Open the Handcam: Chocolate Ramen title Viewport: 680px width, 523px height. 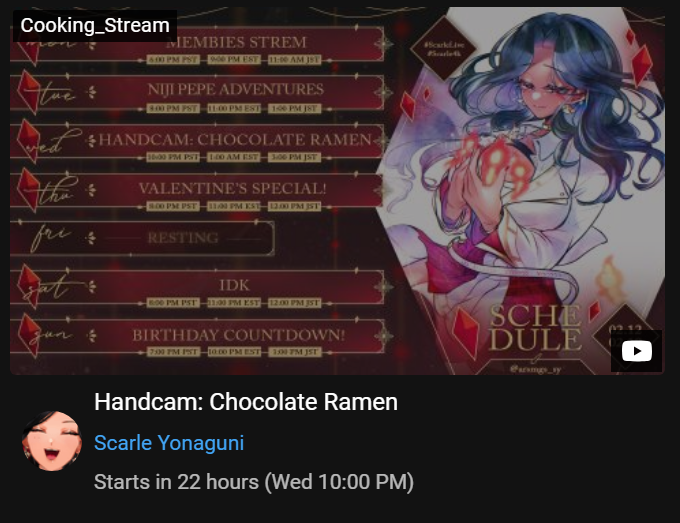click(x=246, y=402)
